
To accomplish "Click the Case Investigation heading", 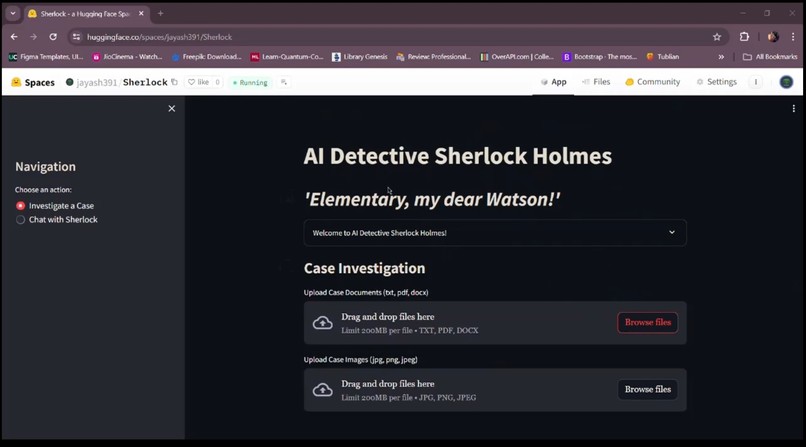I will tap(364, 268).
